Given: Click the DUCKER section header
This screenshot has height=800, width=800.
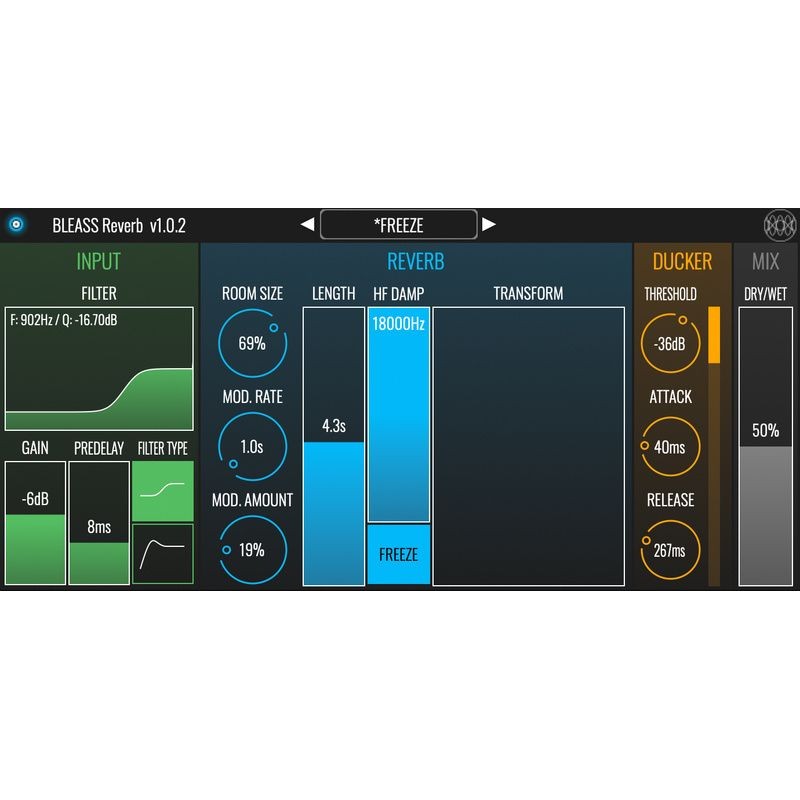Looking at the screenshot, I should [683, 262].
